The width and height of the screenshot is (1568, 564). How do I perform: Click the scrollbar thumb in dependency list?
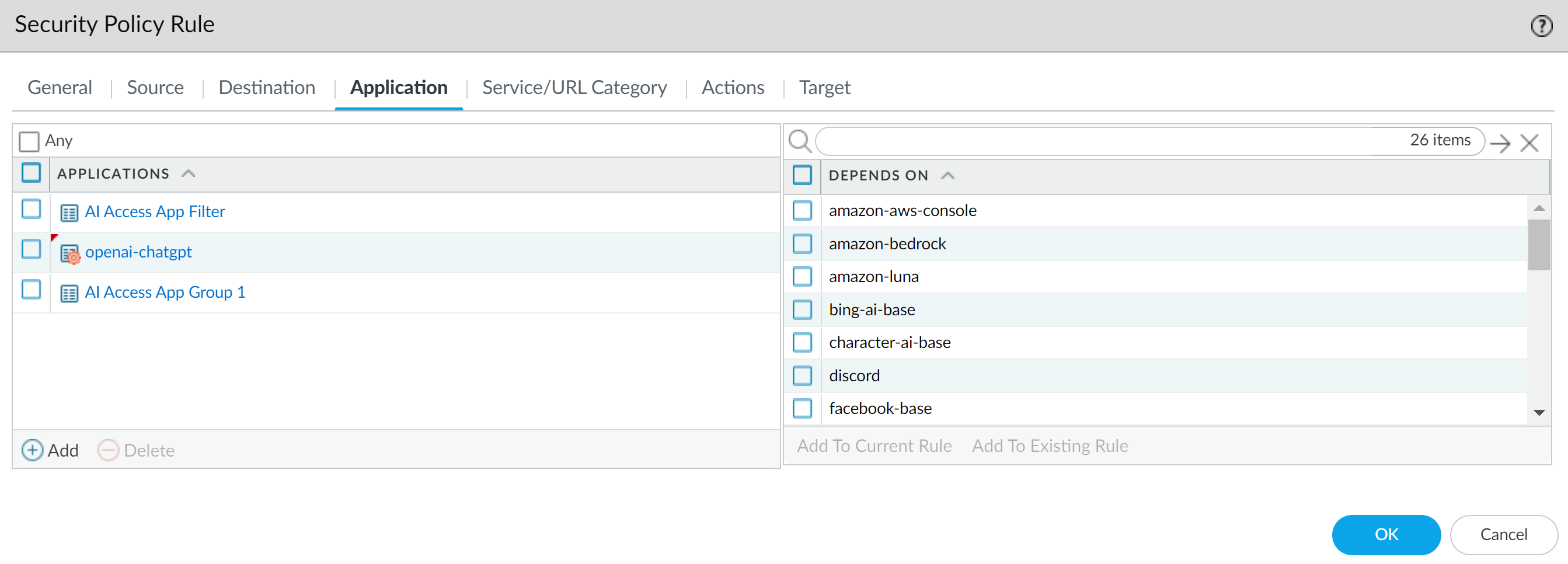(1538, 244)
